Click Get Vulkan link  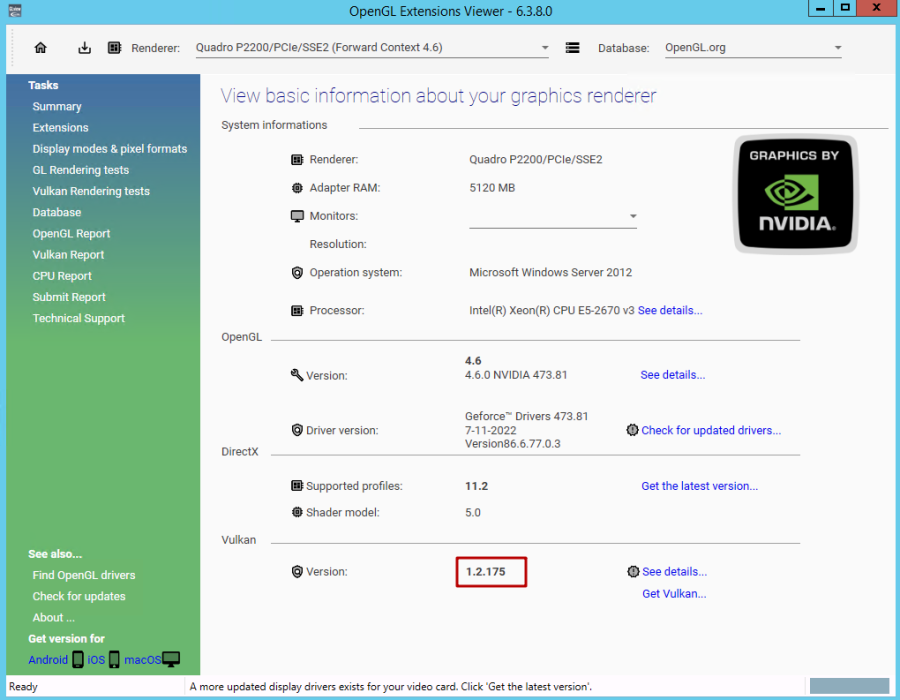(x=674, y=594)
